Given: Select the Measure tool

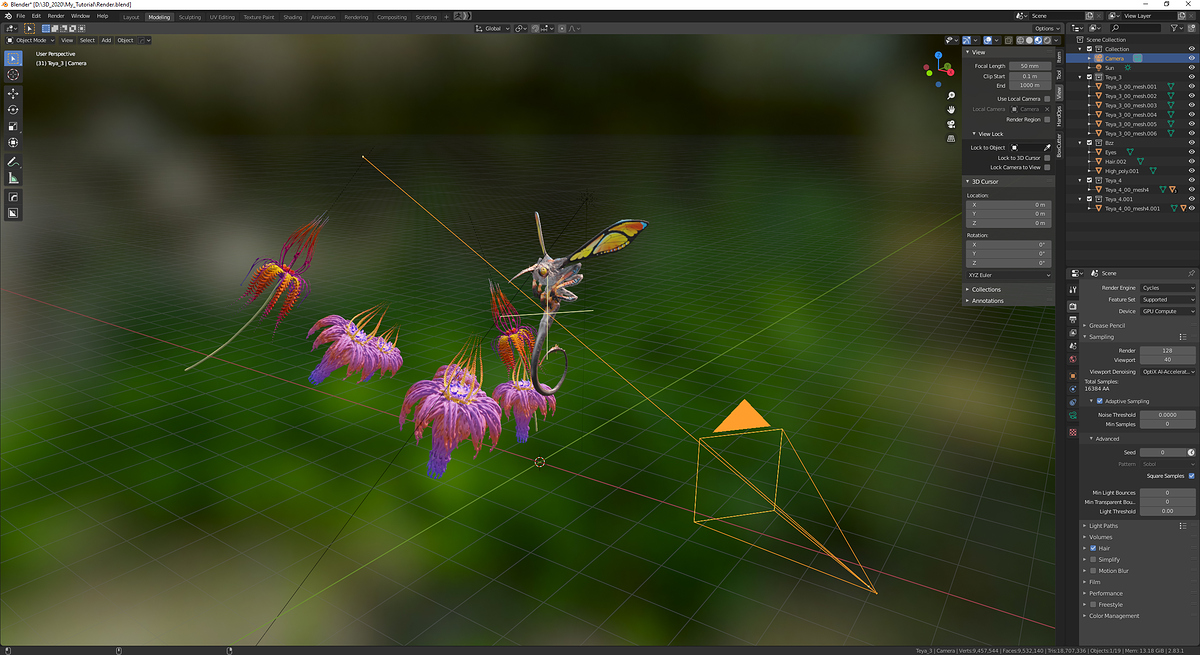Looking at the screenshot, I should pyautogui.click(x=13, y=178).
